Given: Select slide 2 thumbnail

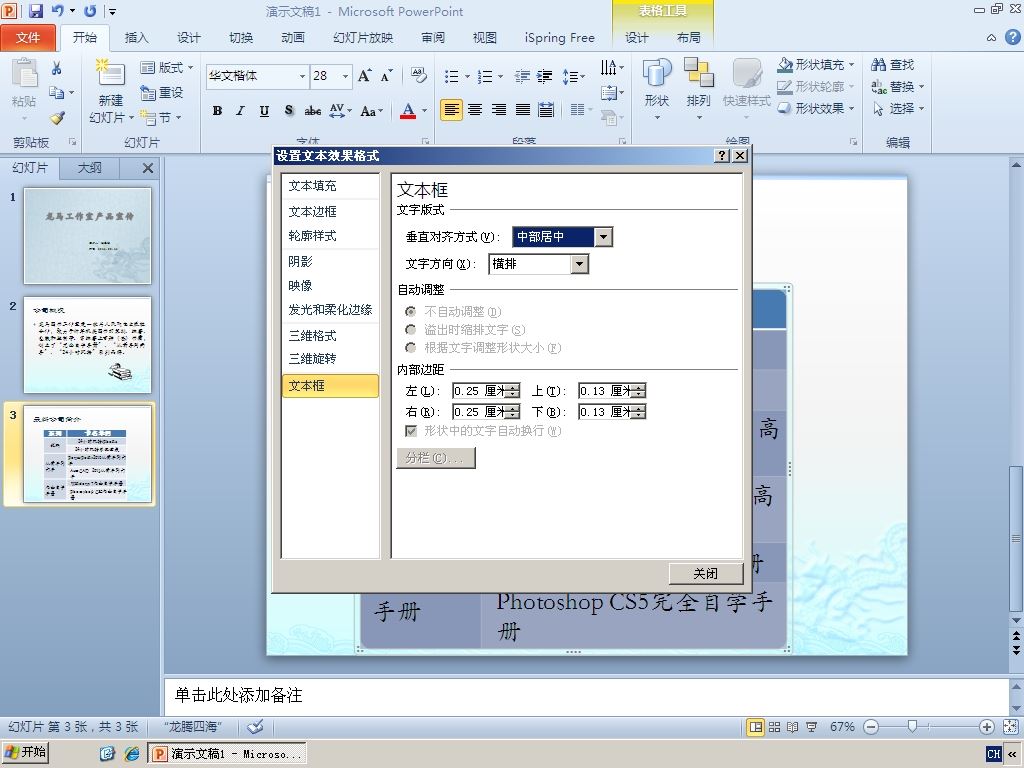Looking at the screenshot, I should click(88, 345).
